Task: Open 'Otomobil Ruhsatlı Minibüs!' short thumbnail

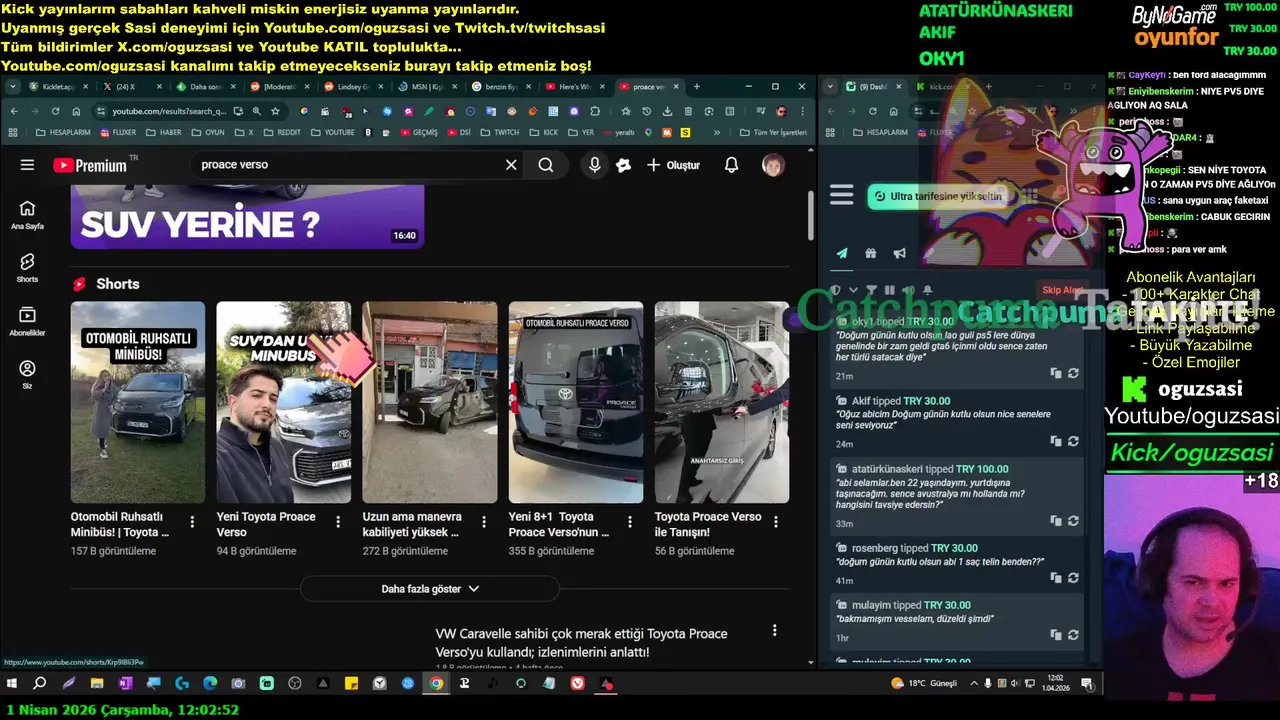Action: pyautogui.click(x=138, y=402)
